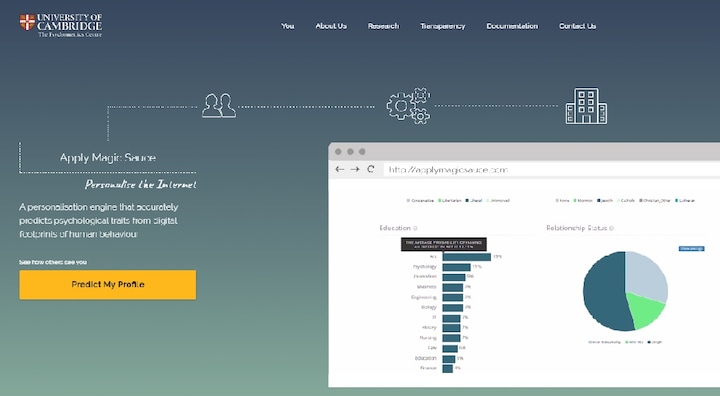Click the Lutheran legend entry
This screenshot has width=720, height=396.
685,201
